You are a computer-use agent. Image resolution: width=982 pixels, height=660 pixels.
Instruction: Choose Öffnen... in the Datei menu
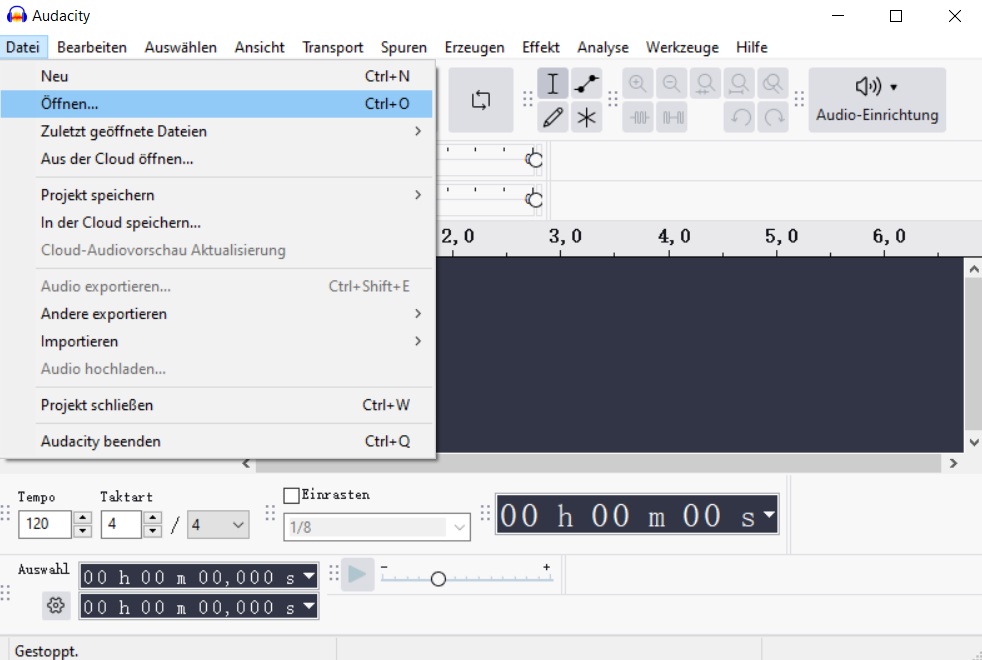click(x=217, y=104)
